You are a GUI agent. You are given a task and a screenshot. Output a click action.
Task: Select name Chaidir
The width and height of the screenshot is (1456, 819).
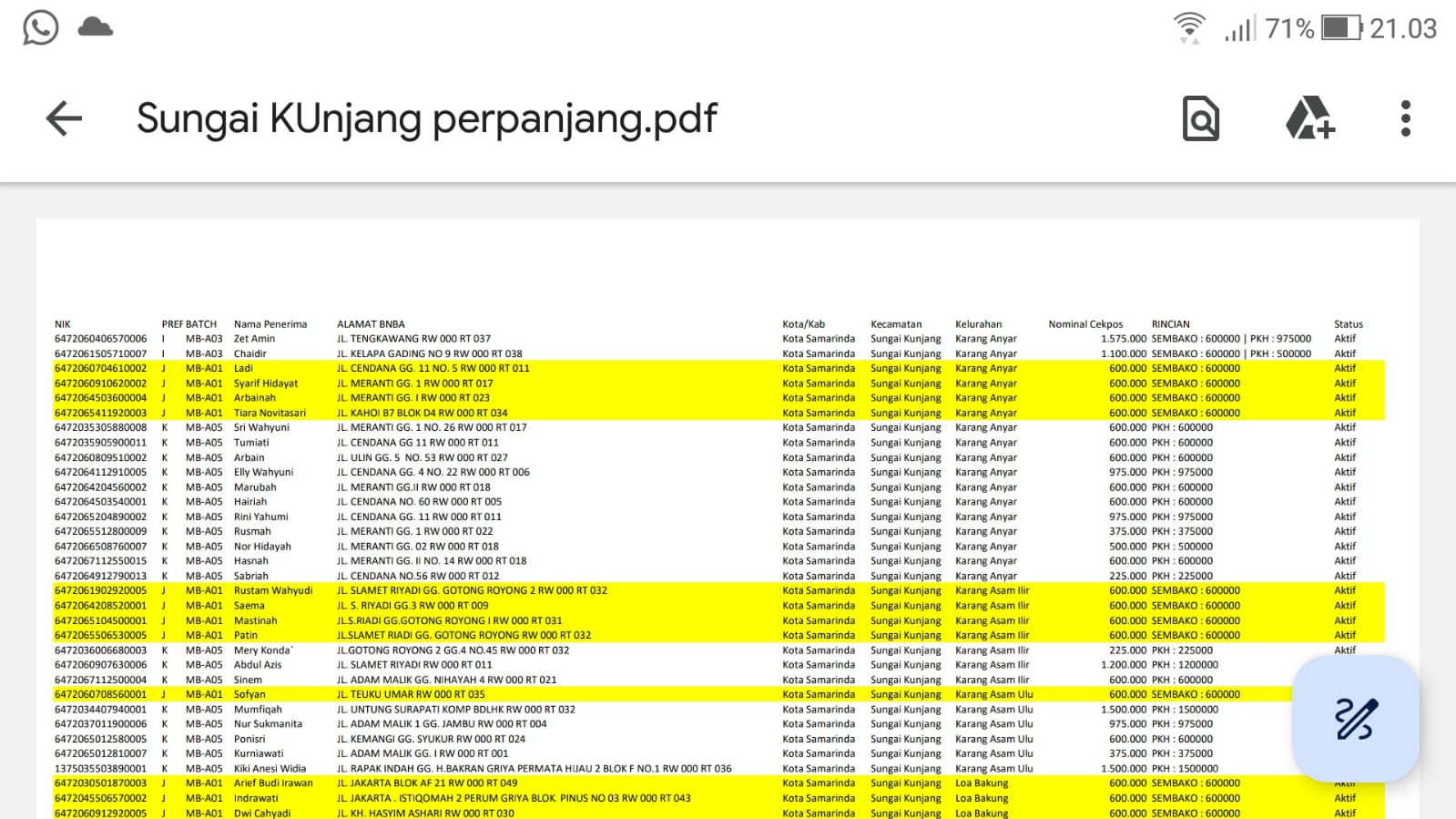coord(250,353)
